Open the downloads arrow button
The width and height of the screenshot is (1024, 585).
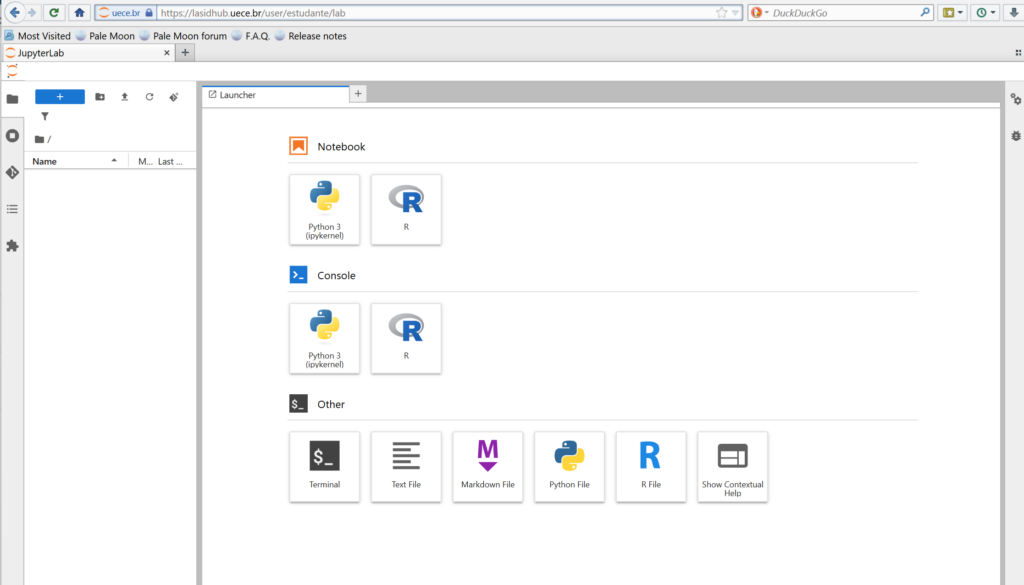[x=1014, y=12]
